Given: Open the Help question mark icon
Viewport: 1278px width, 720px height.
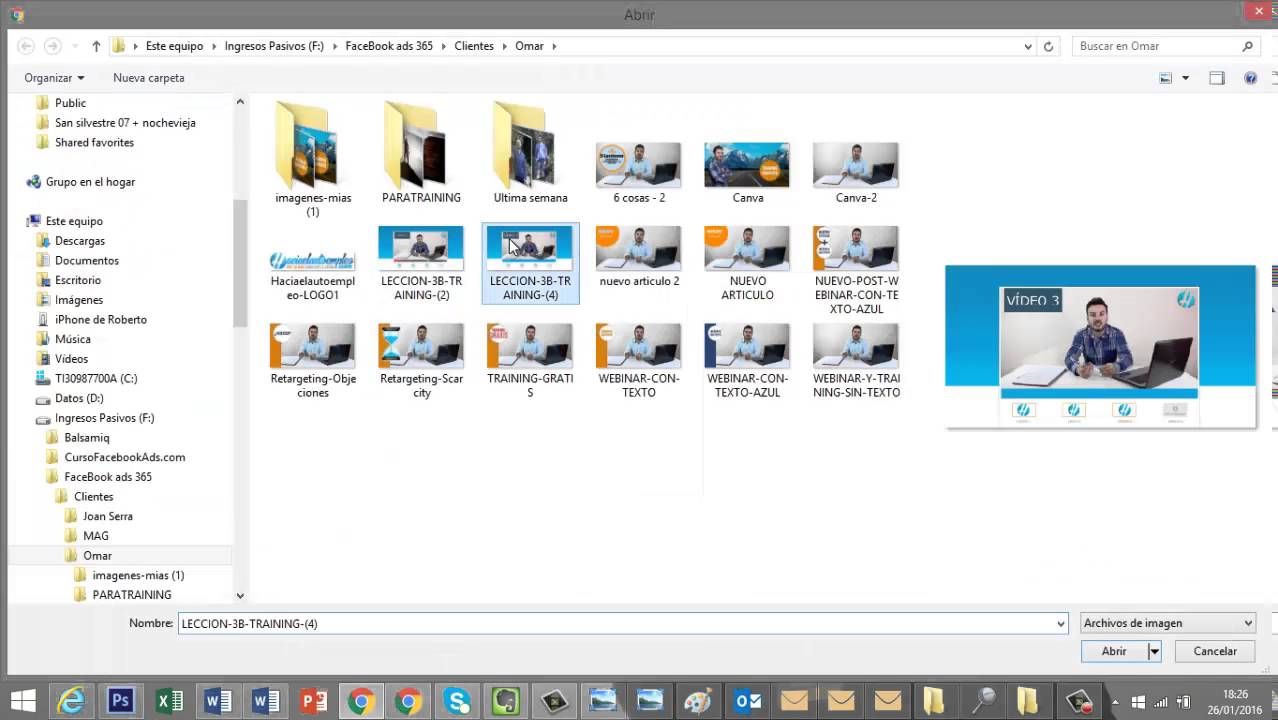Looking at the screenshot, I should [x=1250, y=78].
